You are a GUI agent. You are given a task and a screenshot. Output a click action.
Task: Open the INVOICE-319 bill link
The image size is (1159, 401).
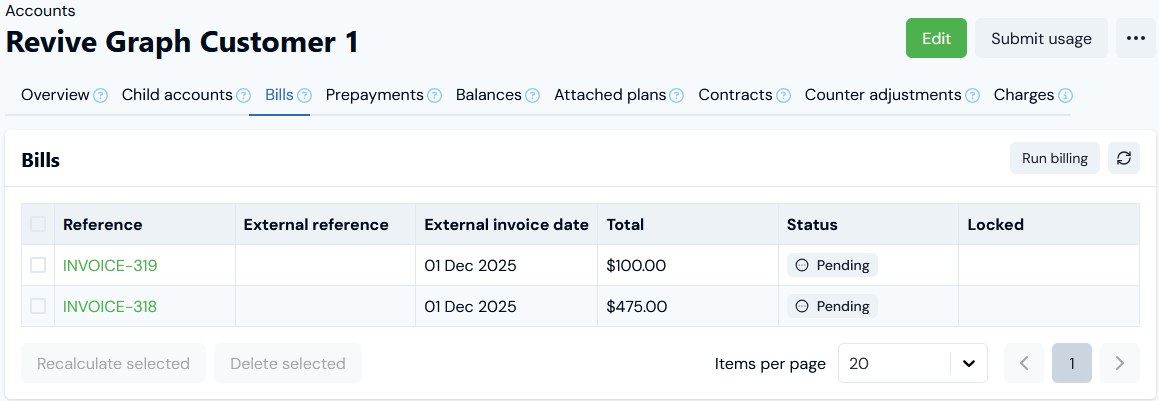tap(110, 265)
